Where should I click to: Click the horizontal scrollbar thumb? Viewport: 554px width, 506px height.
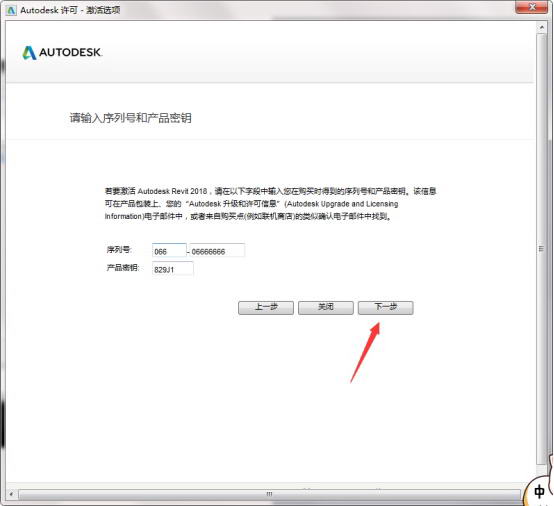click(269, 494)
